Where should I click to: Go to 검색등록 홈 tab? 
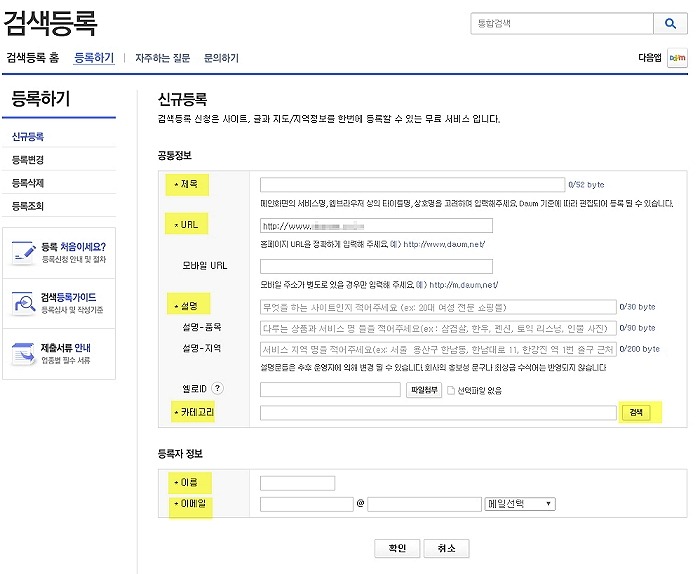[x=33, y=58]
